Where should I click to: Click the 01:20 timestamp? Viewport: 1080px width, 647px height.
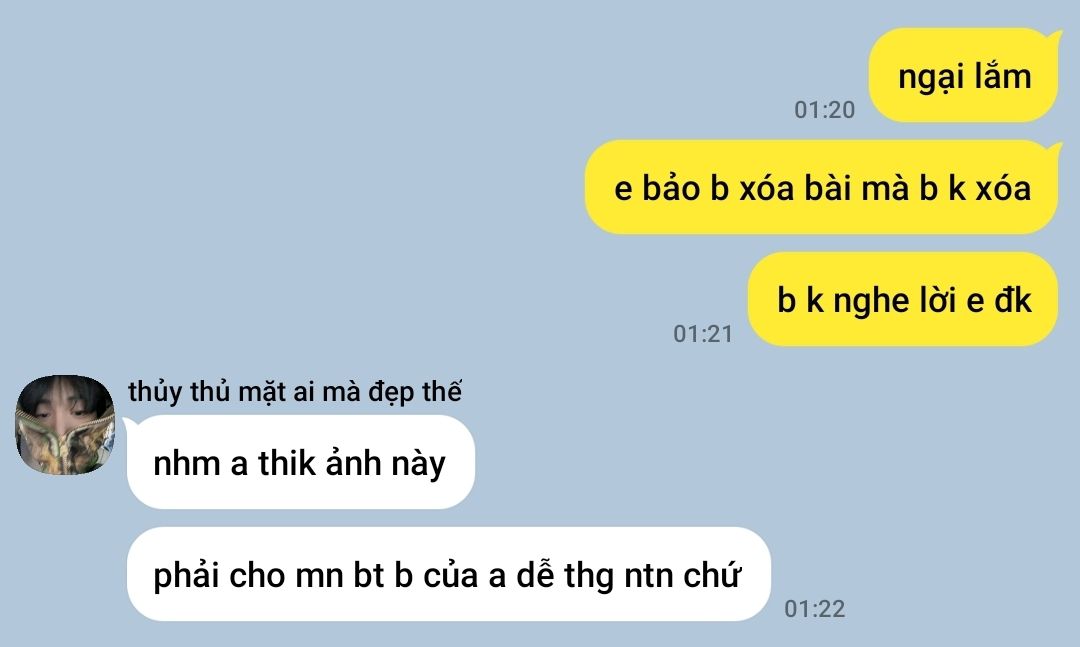click(x=824, y=110)
